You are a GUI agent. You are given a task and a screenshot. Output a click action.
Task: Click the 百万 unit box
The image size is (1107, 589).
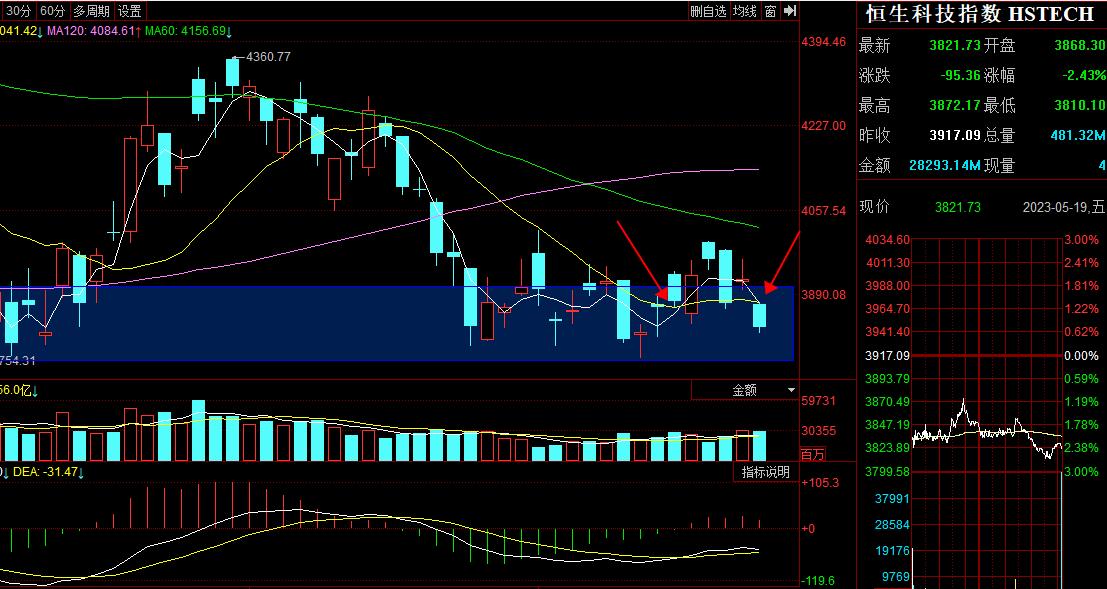click(x=812, y=454)
